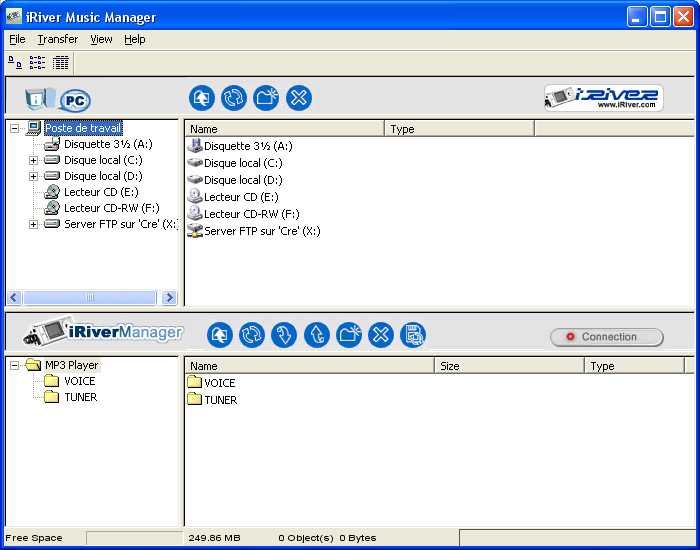The height and width of the screenshot is (550, 700).
Task: Select Disquette 3½ (A:) in the tree
Action: (x=108, y=144)
